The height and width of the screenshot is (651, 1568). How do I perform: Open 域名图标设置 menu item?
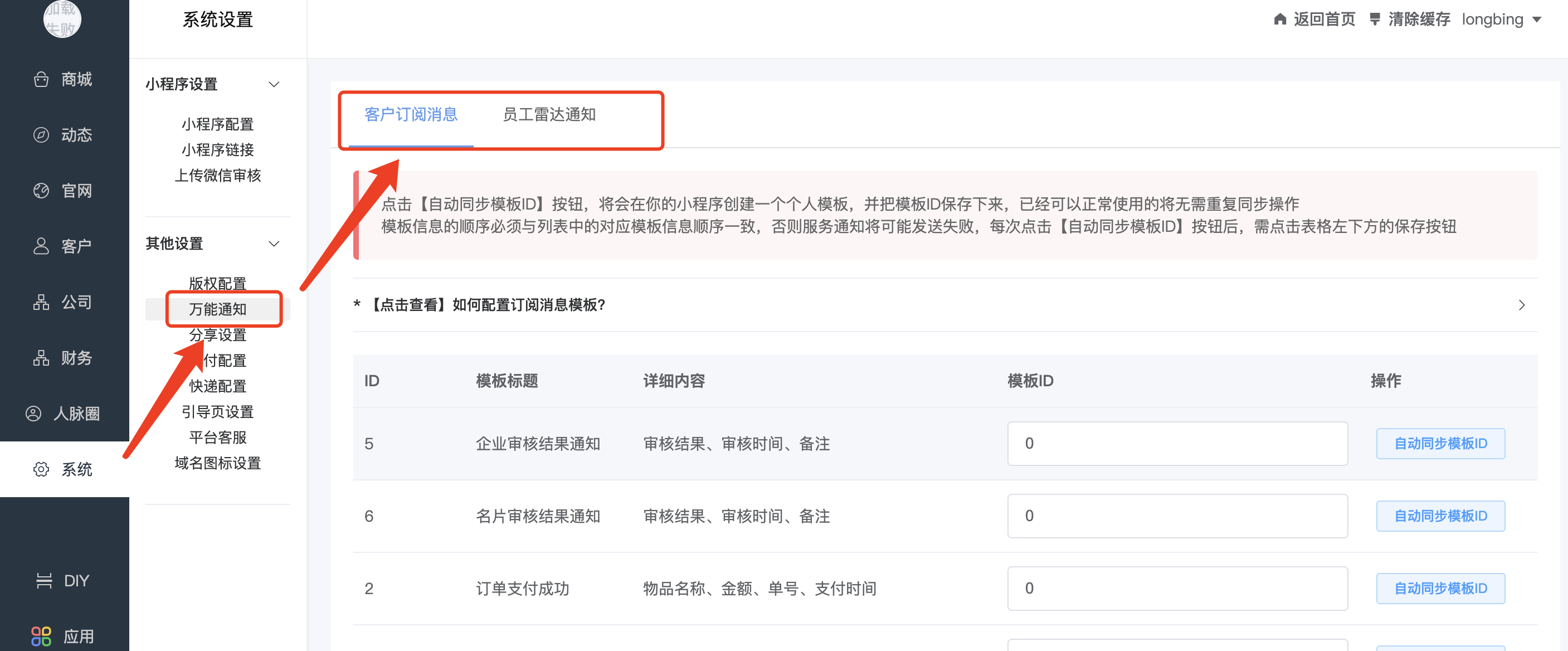(x=217, y=463)
